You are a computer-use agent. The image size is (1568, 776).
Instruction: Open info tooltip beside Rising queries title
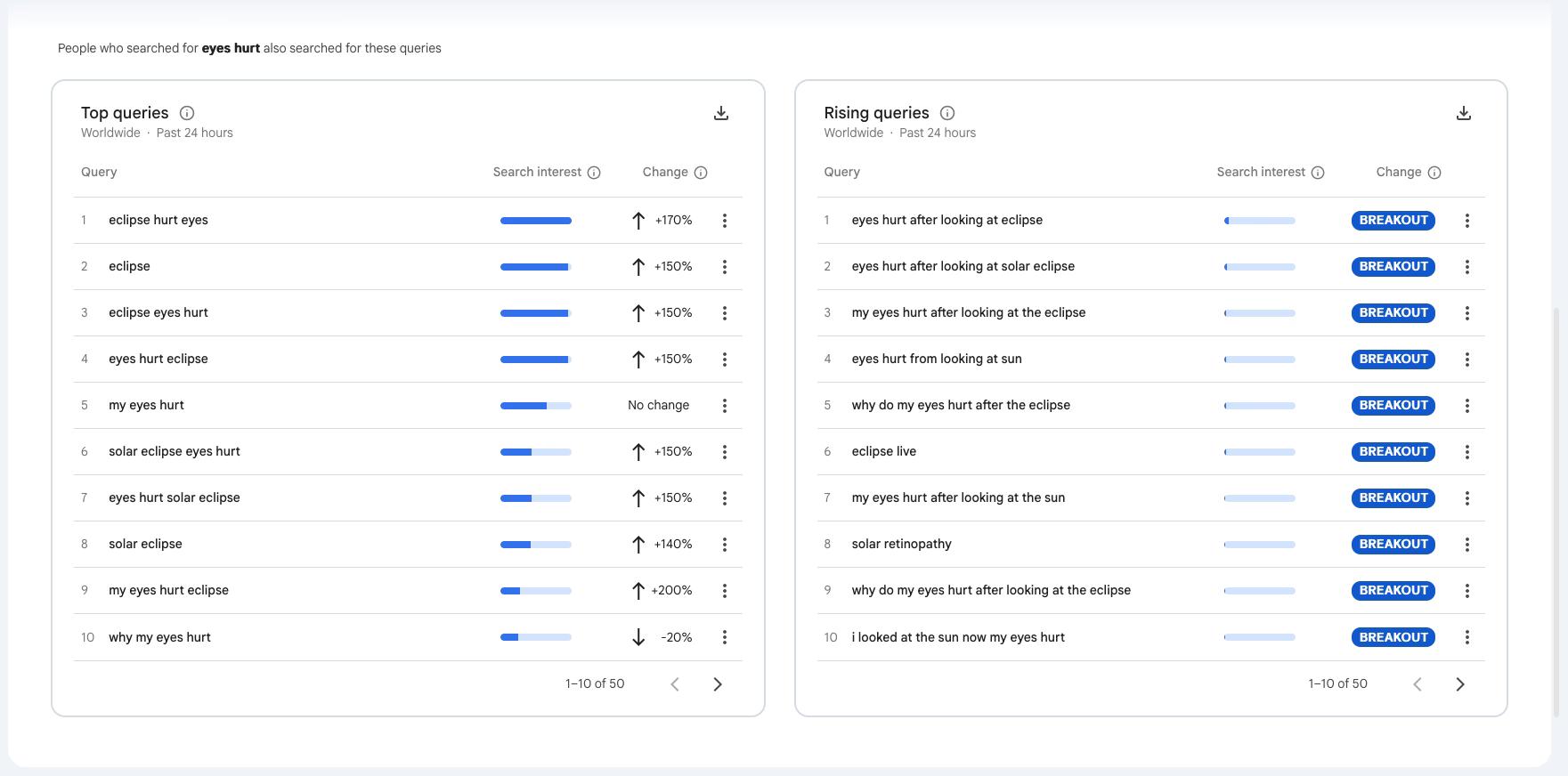[947, 113]
